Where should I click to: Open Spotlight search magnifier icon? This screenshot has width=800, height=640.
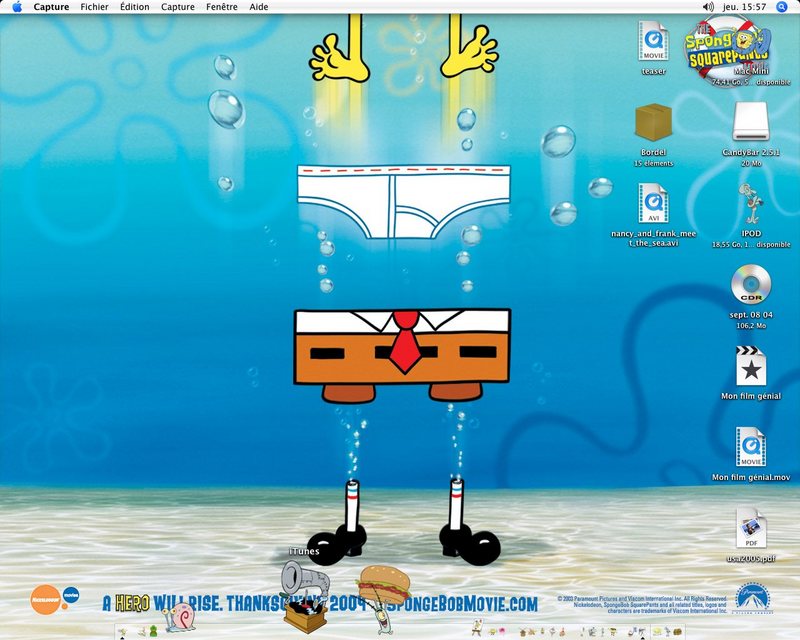[x=782, y=7]
